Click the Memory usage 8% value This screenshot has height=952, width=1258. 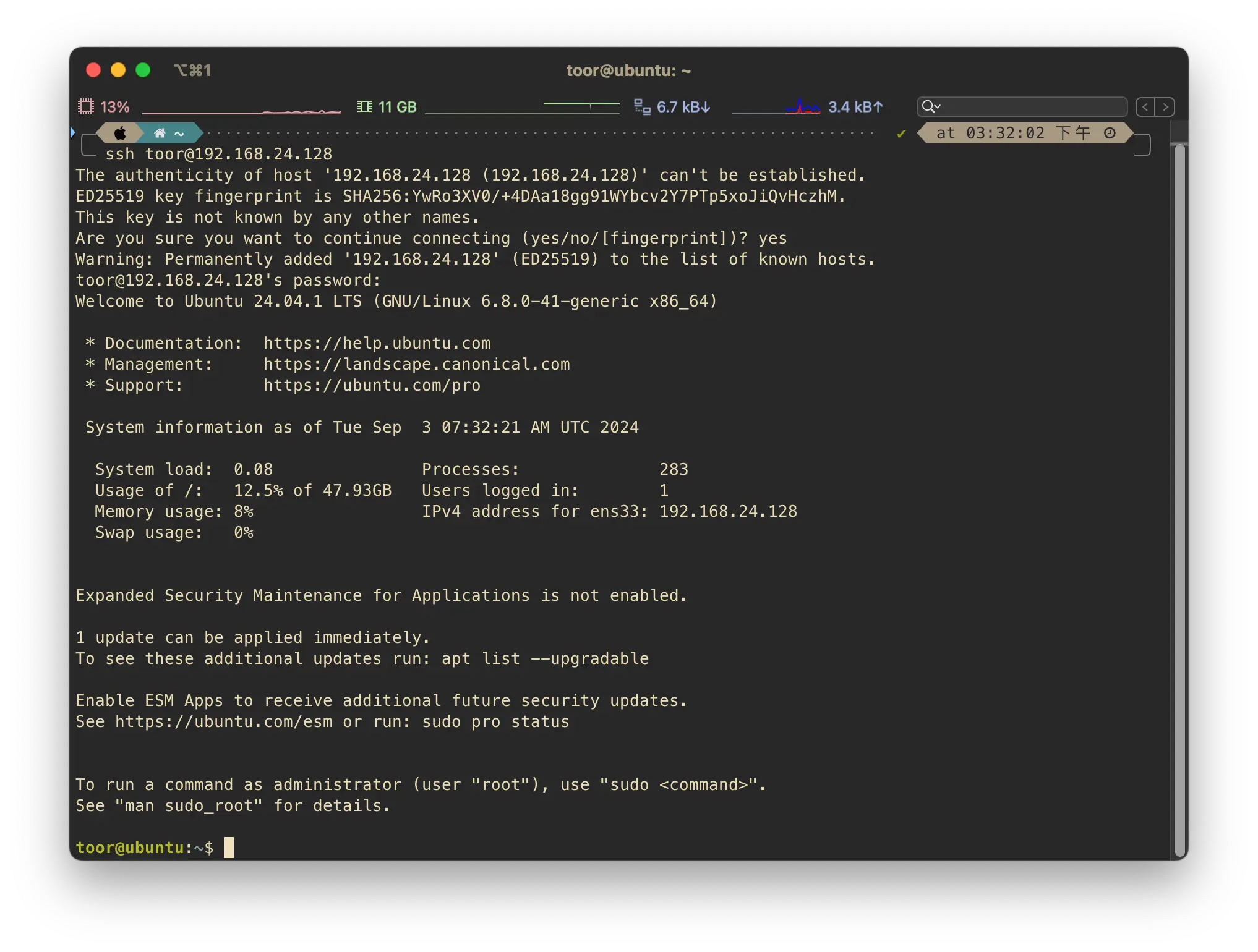coord(243,511)
